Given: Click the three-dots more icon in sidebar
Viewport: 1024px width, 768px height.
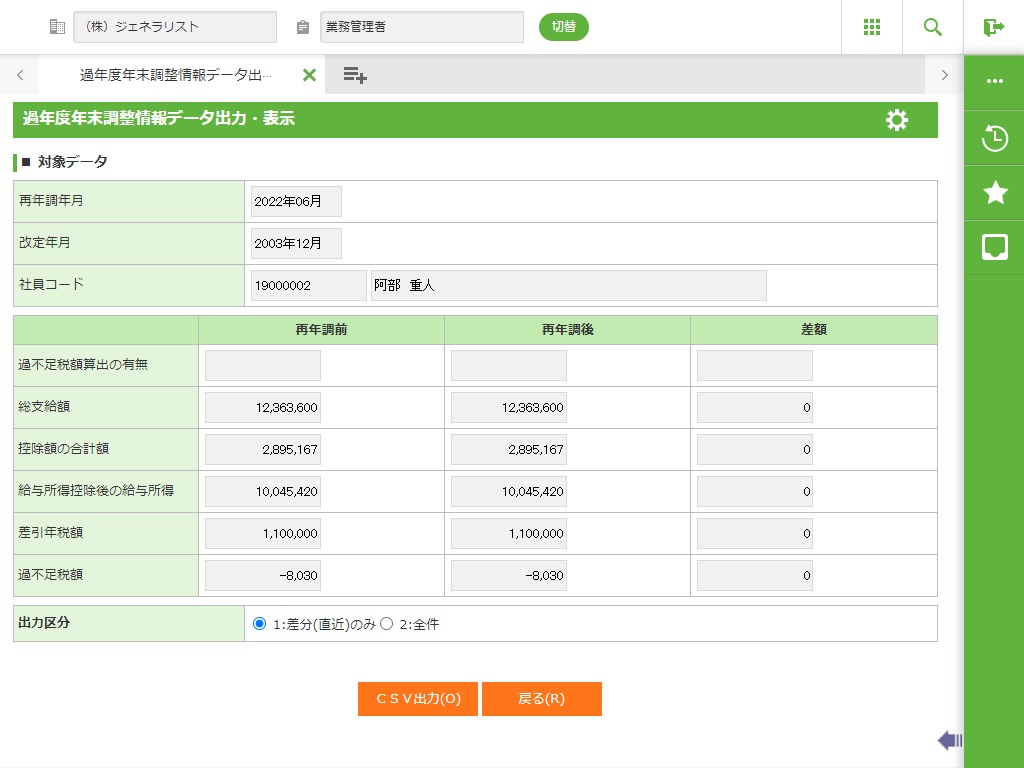Looking at the screenshot, I should pos(994,82).
